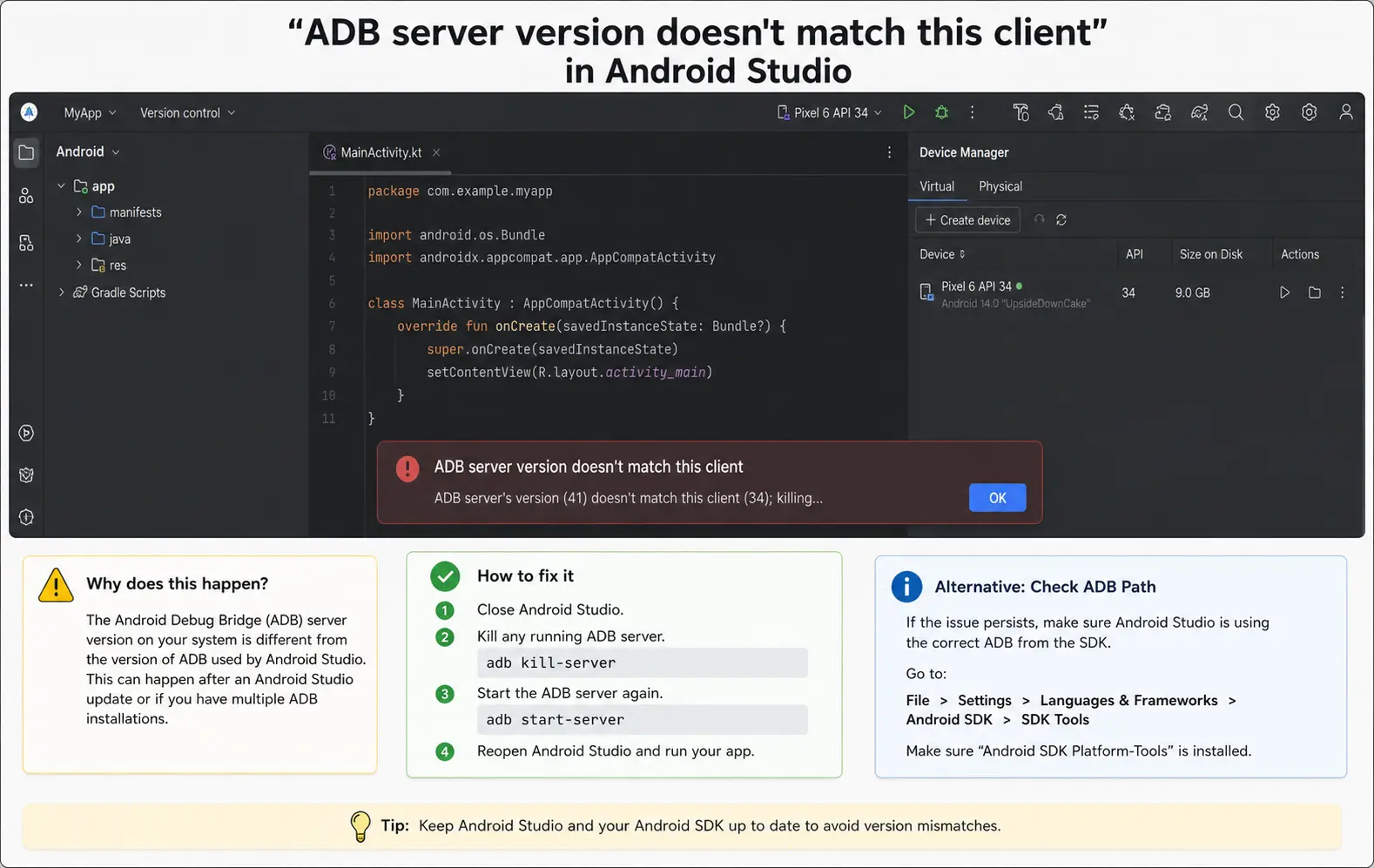This screenshot has width=1374, height=868.
Task: Open editor tab options kebab menu
Action: coord(889,152)
